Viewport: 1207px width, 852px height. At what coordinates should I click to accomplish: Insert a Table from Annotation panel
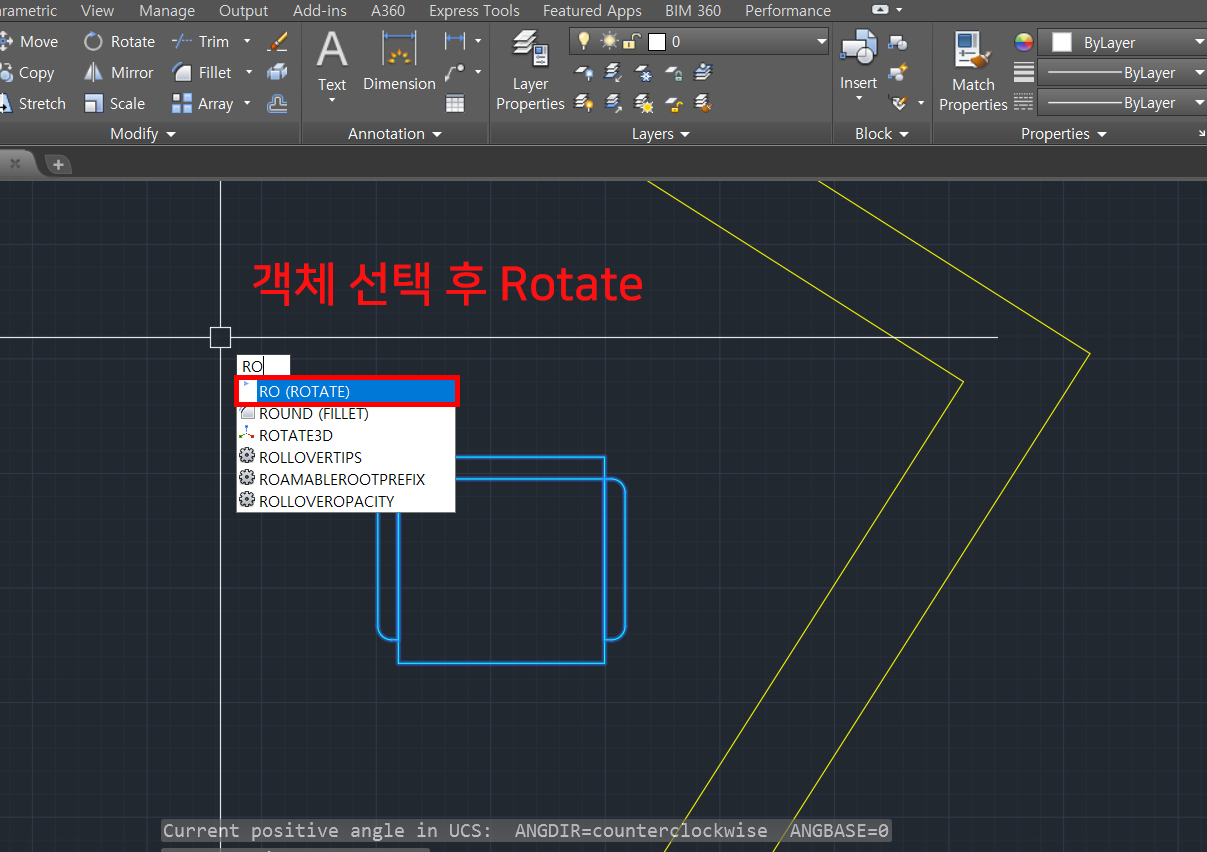point(455,103)
